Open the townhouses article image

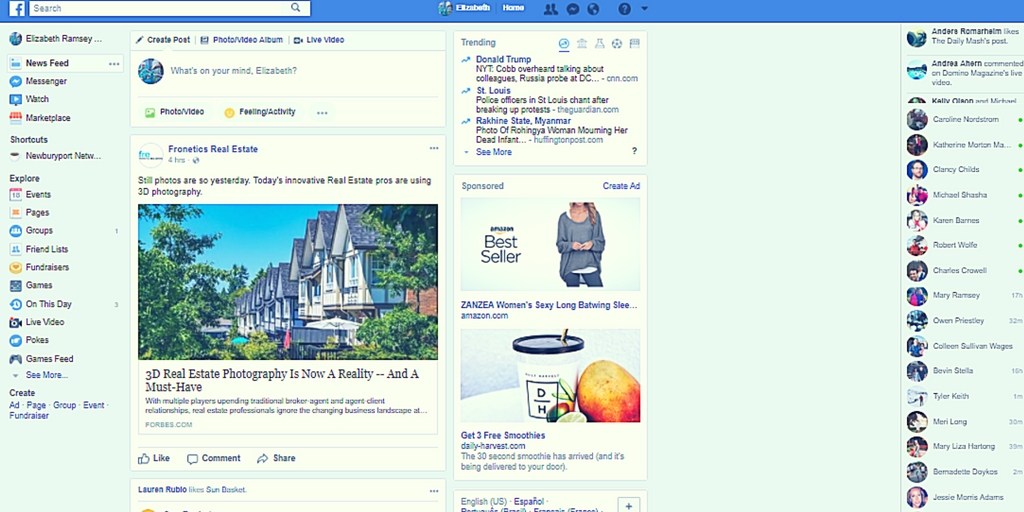tap(288, 282)
